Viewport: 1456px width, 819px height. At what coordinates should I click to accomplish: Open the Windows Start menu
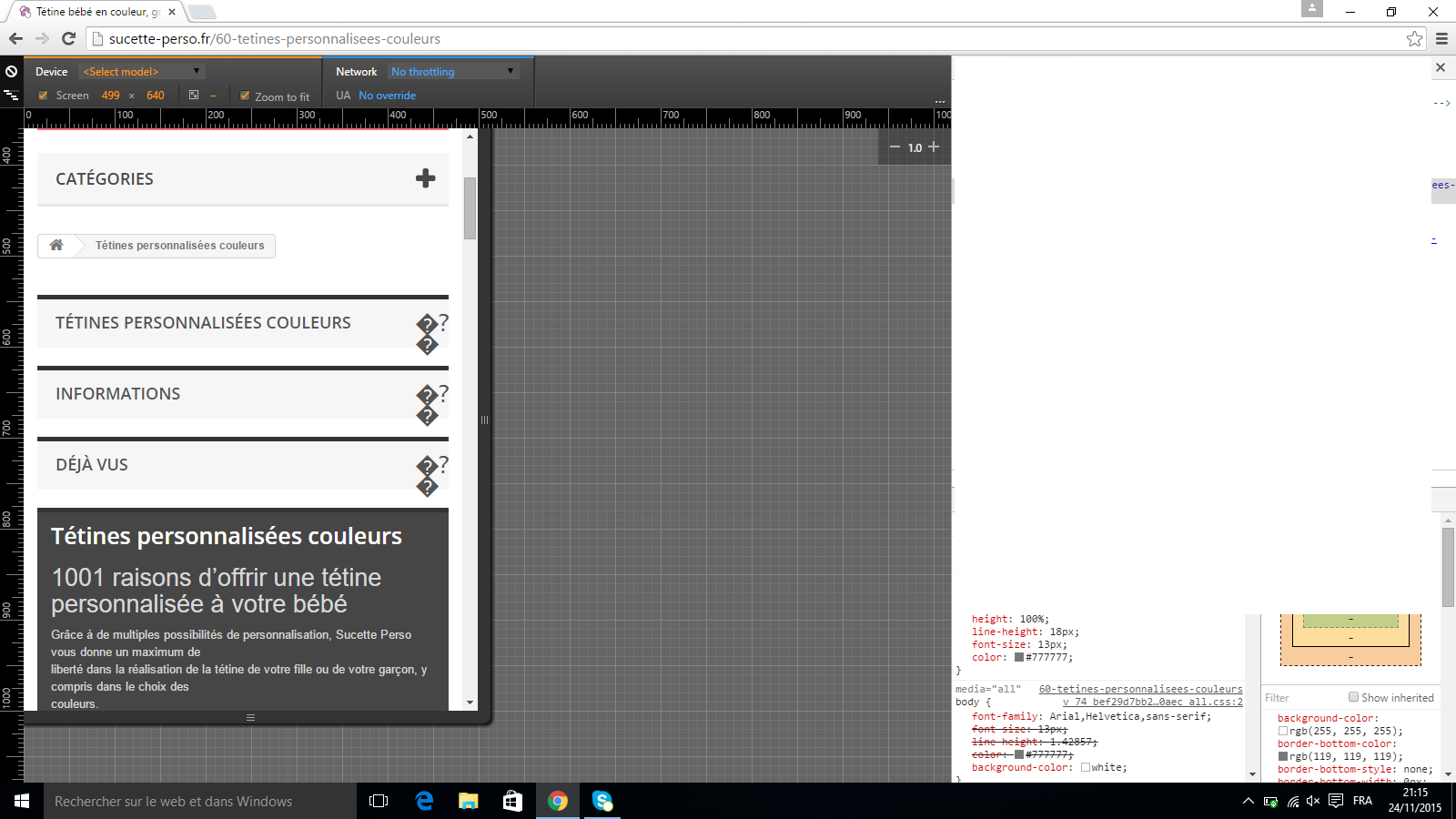(x=22, y=801)
